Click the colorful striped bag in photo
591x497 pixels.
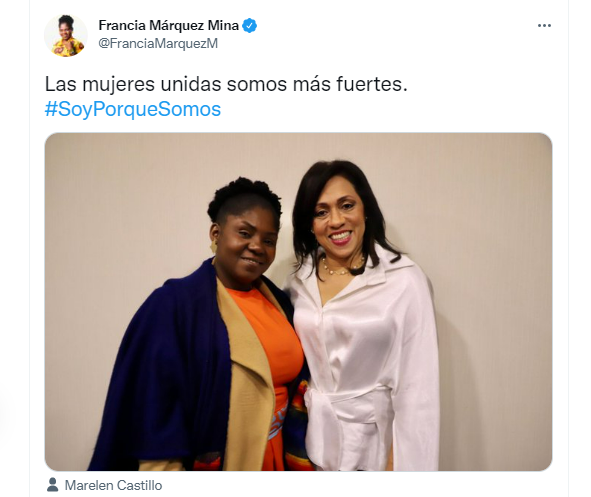(x=298, y=426)
